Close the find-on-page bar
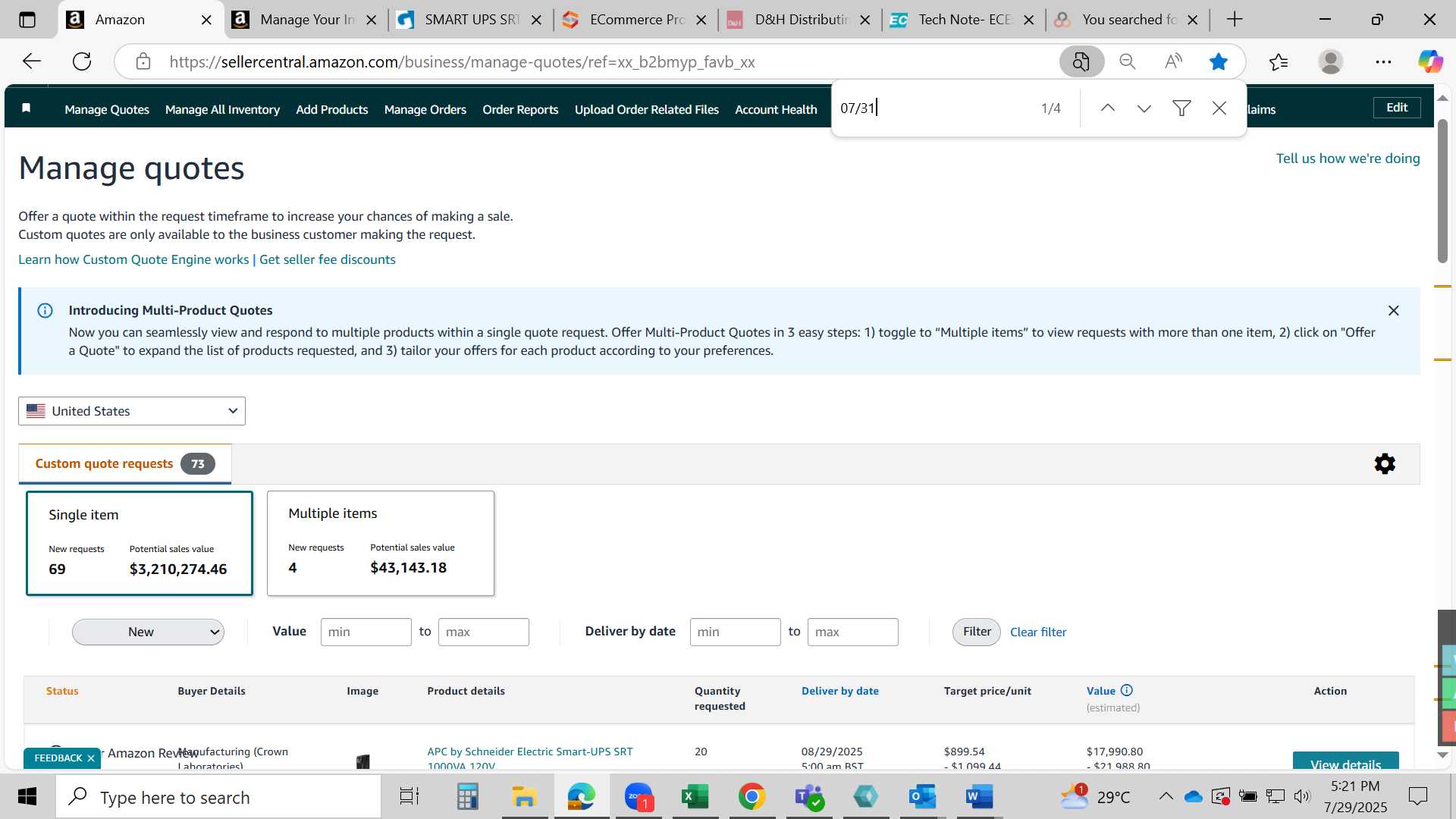The height and width of the screenshot is (819, 1456). (1219, 108)
